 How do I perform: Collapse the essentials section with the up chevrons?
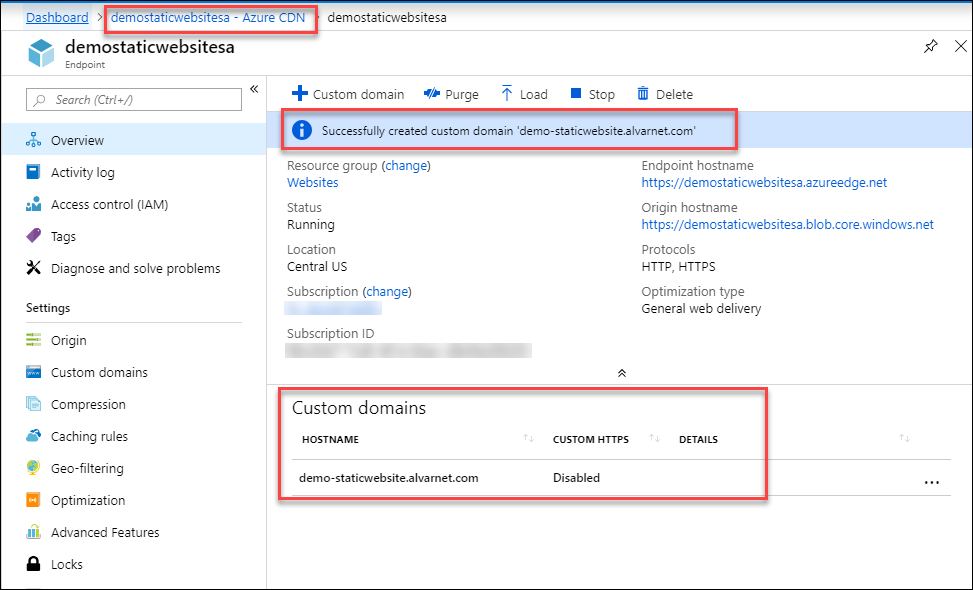[622, 373]
